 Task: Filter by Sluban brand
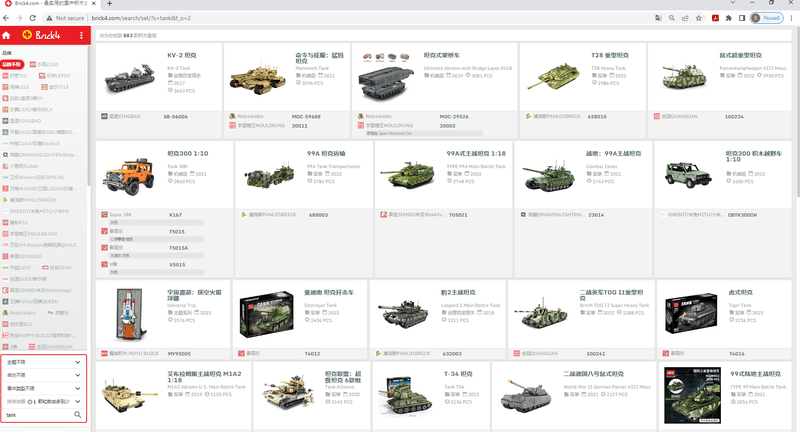[x=21, y=166]
